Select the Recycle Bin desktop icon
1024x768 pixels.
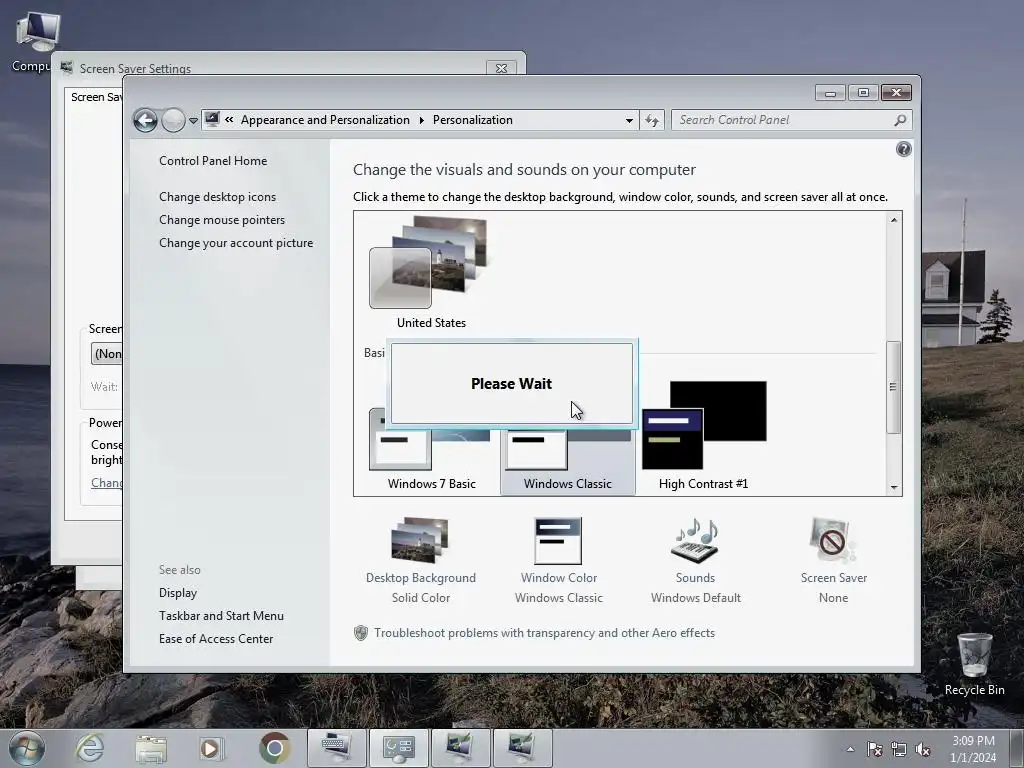tap(974, 664)
